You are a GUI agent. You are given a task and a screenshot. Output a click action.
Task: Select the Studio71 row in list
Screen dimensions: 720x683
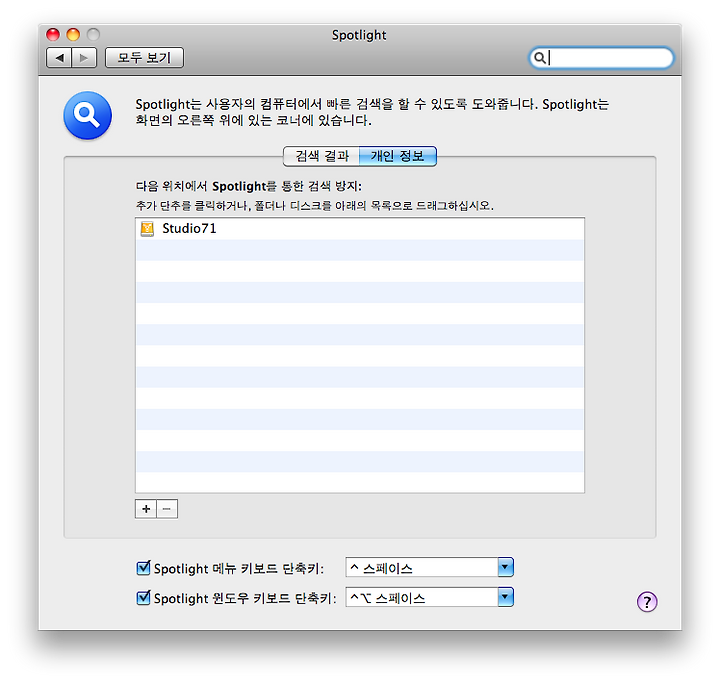360,229
